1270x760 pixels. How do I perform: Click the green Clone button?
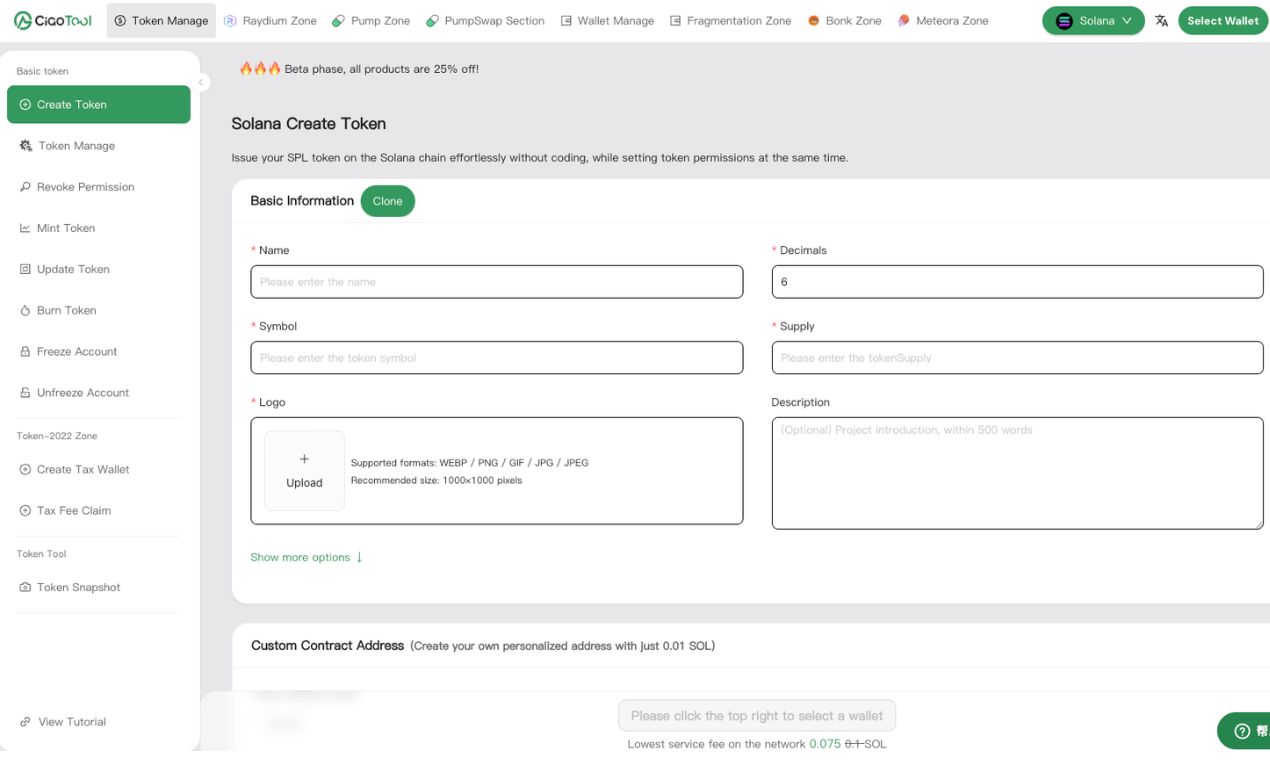click(x=387, y=201)
